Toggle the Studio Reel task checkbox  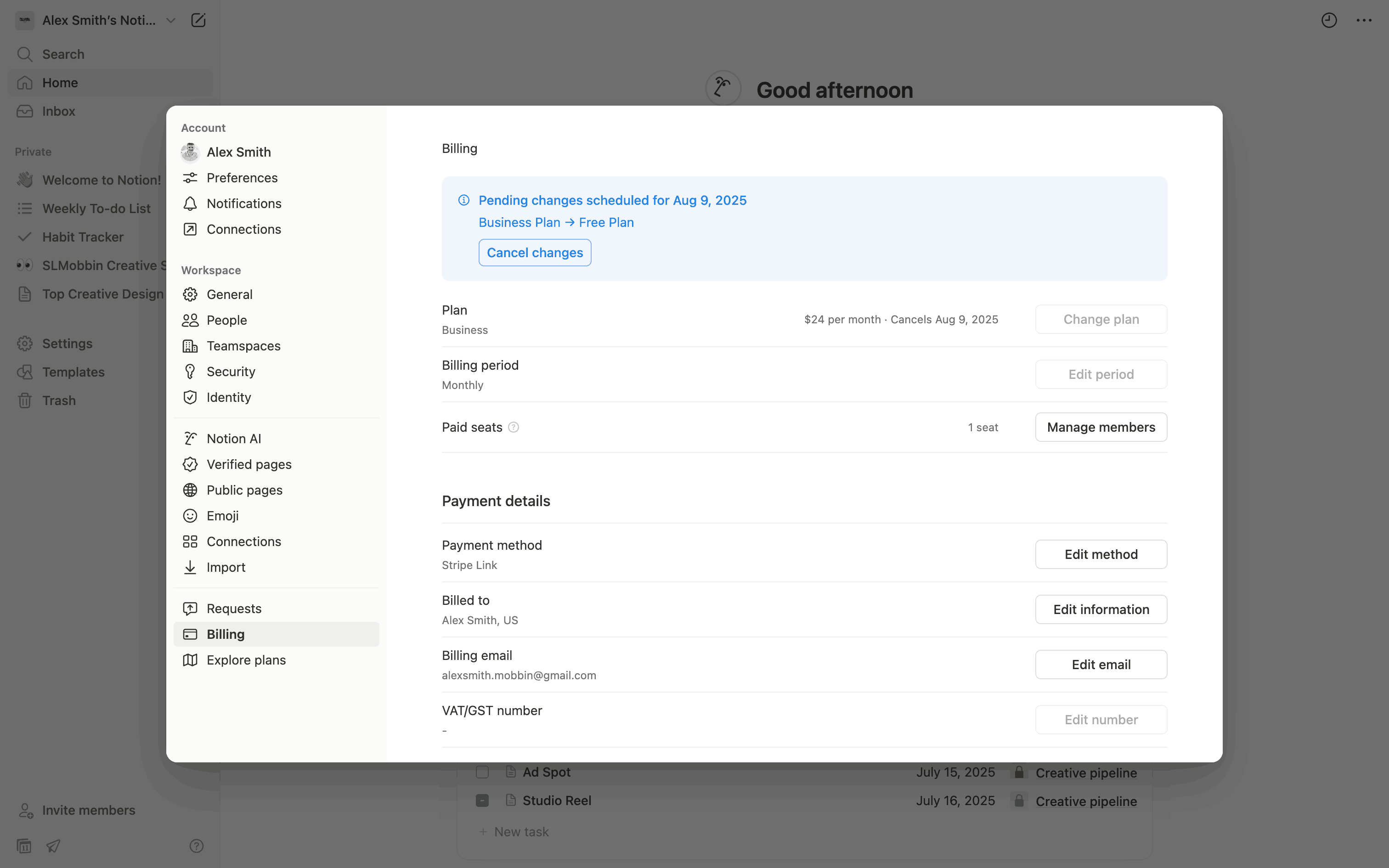point(482,800)
